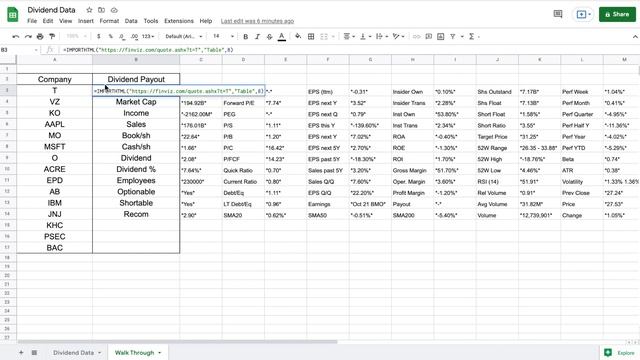
Task: Open the Insert menu
Action: point(86,21)
